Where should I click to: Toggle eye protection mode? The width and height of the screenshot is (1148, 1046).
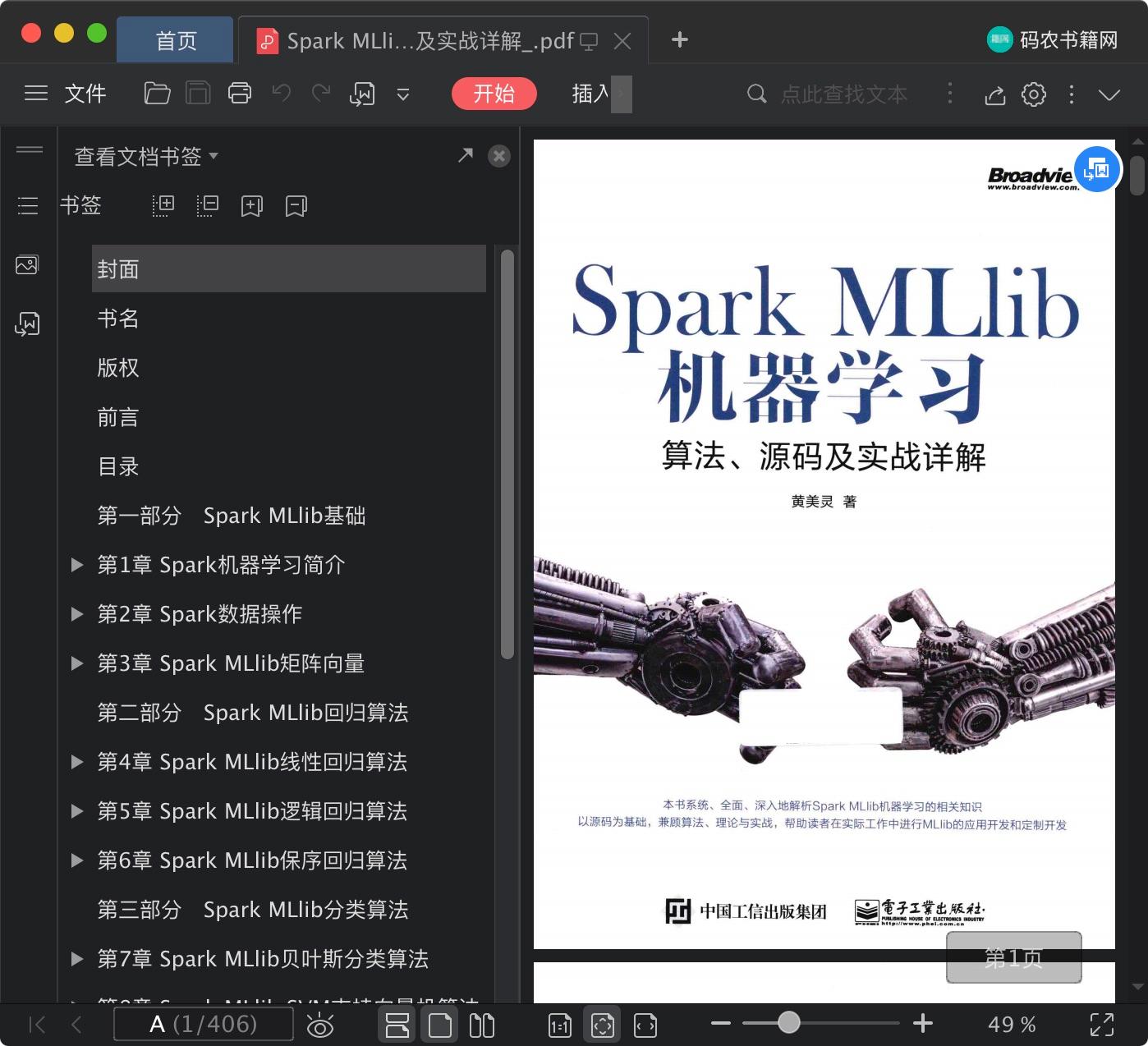(x=320, y=1025)
